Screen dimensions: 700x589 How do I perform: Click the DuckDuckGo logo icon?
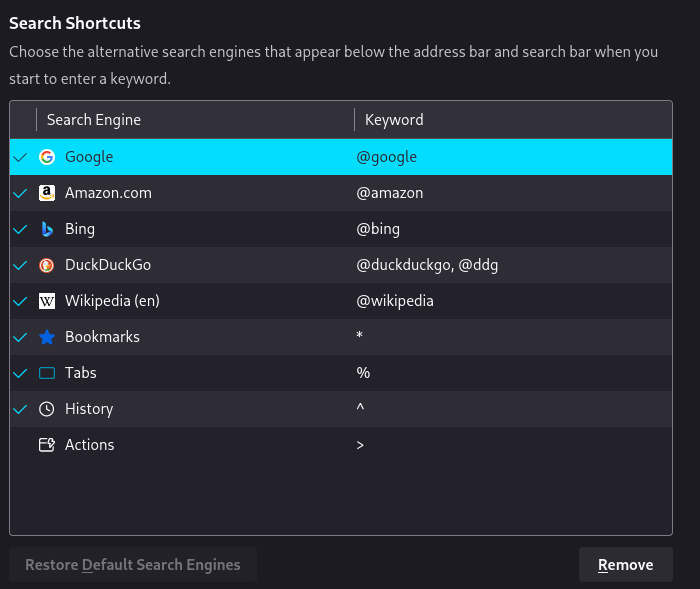coord(47,265)
